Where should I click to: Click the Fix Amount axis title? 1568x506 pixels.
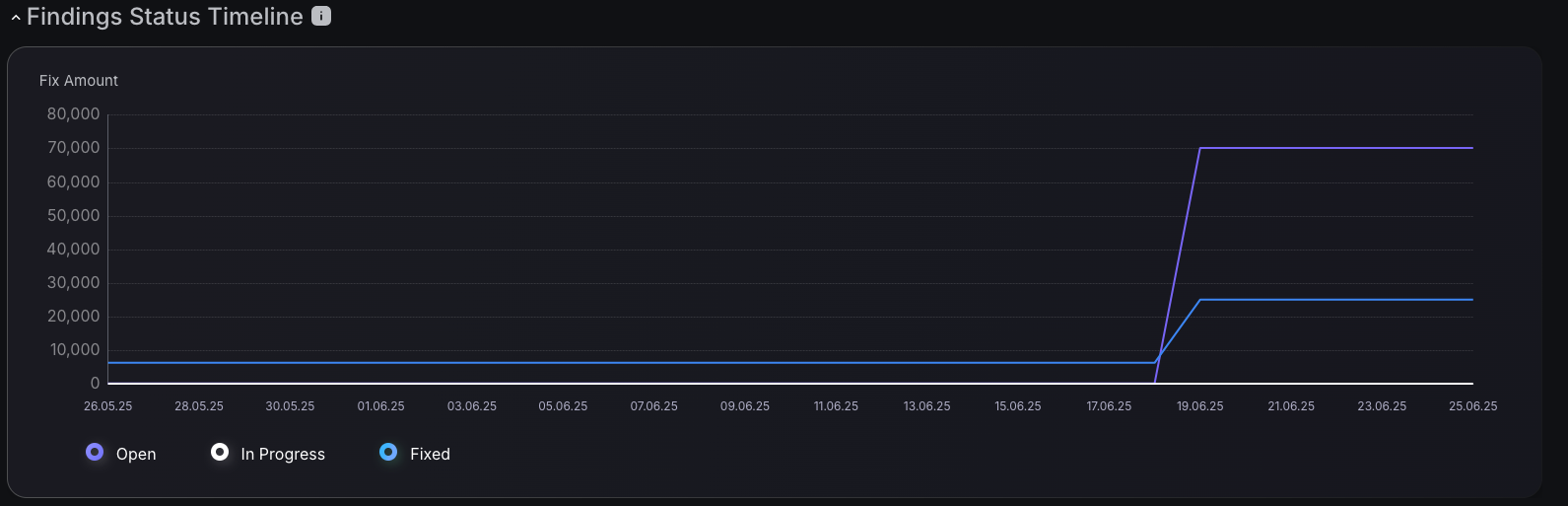pos(79,81)
